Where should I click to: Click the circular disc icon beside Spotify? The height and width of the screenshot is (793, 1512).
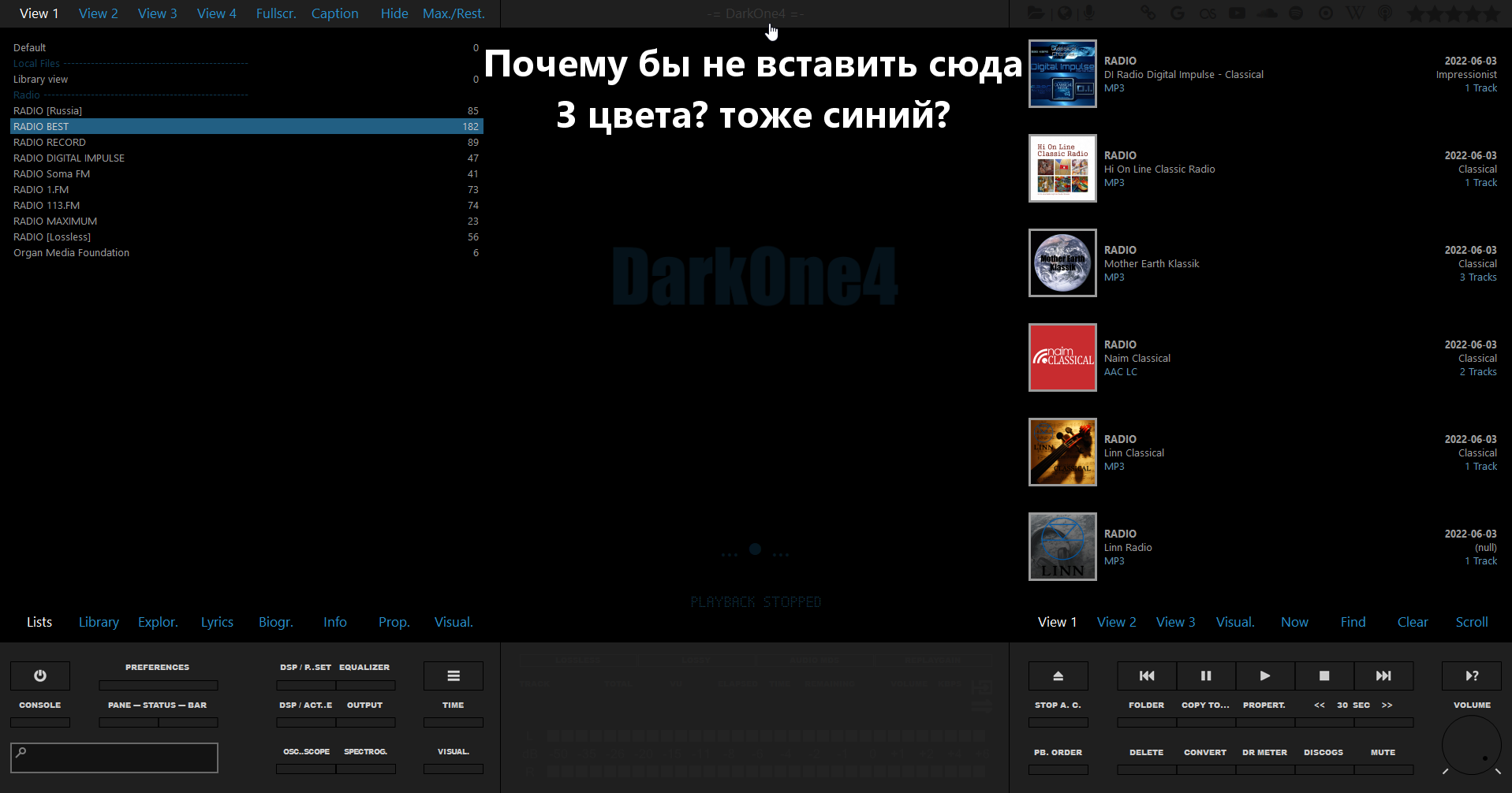tap(1326, 13)
